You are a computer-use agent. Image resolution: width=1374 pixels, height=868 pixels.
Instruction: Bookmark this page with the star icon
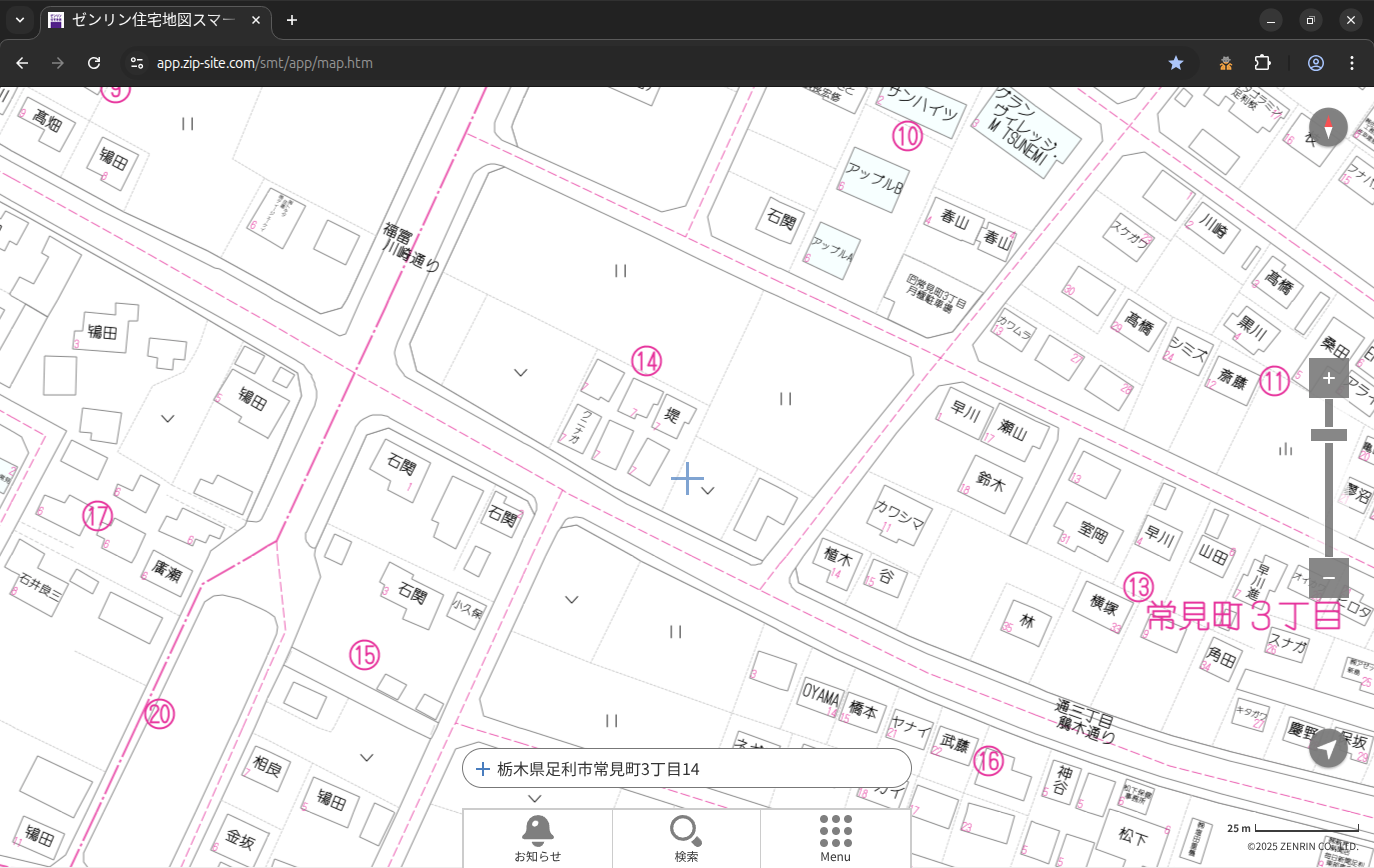pos(1176,63)
